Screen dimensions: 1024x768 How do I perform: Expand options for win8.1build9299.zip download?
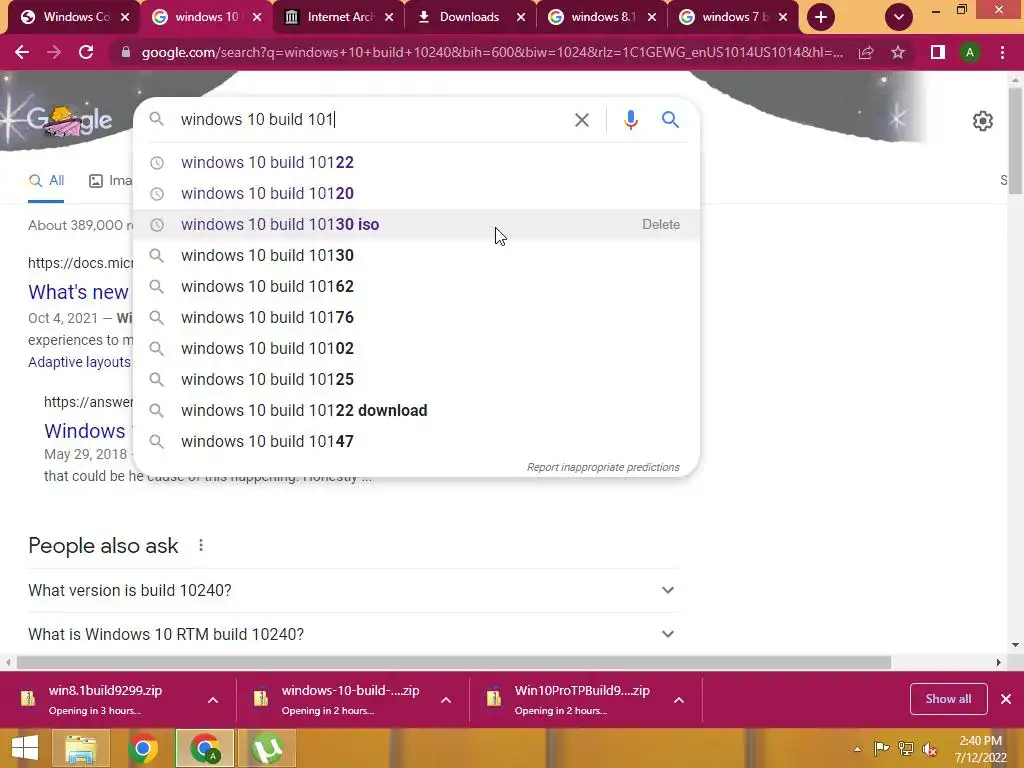[213, 700]
